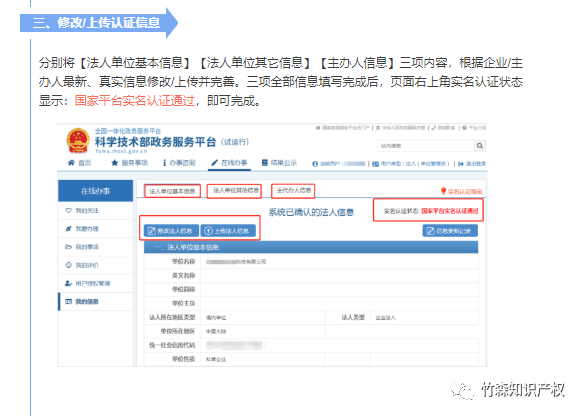Click the 企业法人 value cell
Image resolution: width=583 pixels, height=416 pixels.
coord(386,318)
